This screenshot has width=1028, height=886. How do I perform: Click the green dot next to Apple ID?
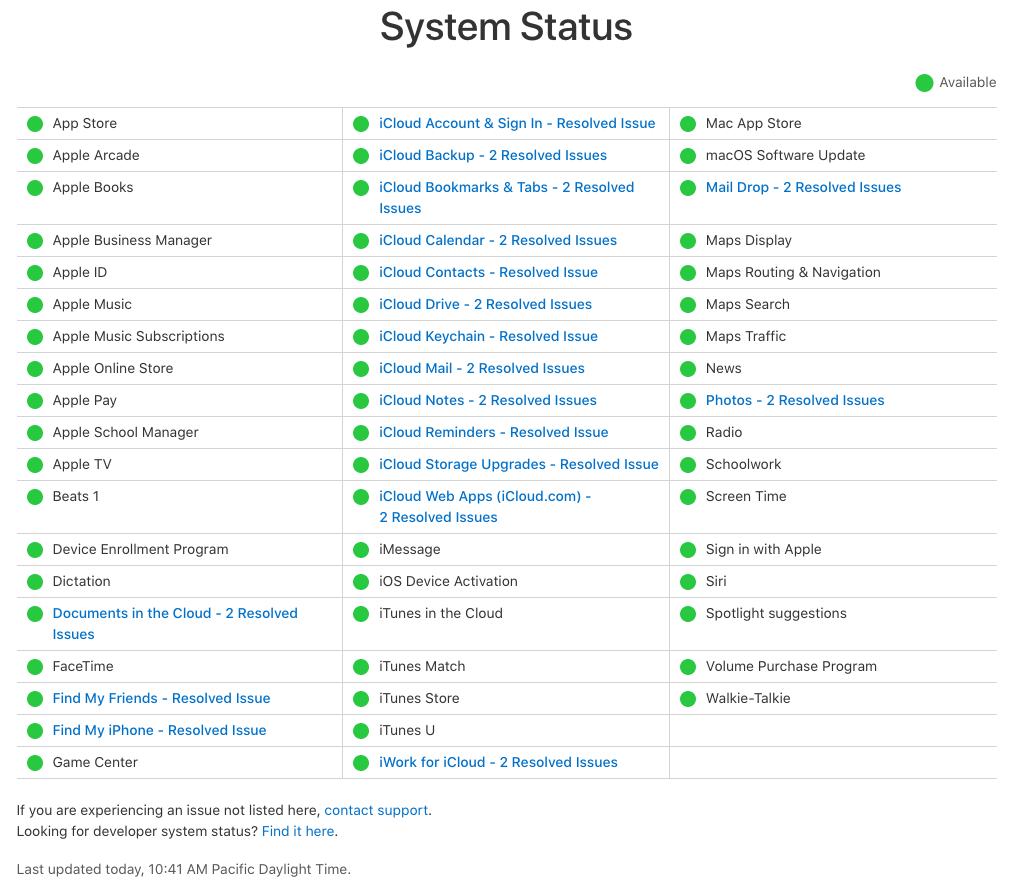[x=35, y=273]
